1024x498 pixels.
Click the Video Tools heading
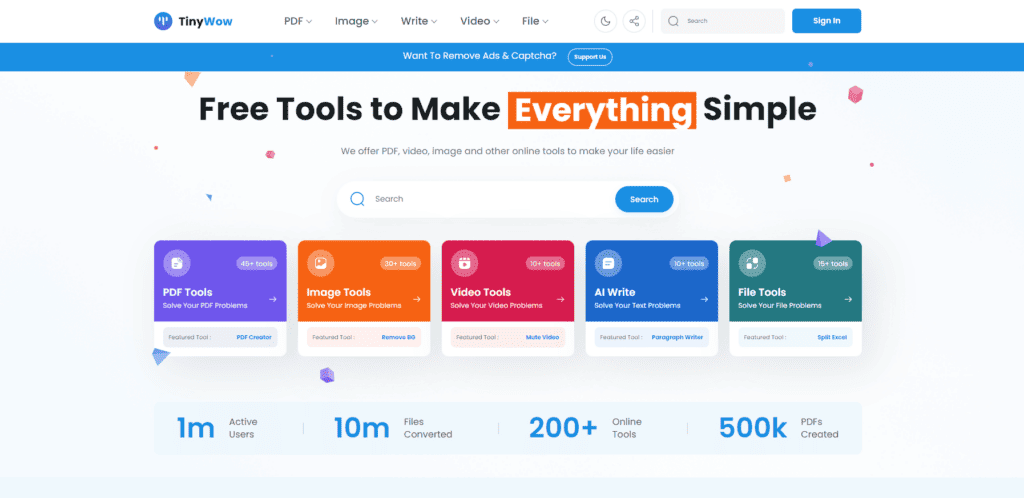[x=481, y=292]
